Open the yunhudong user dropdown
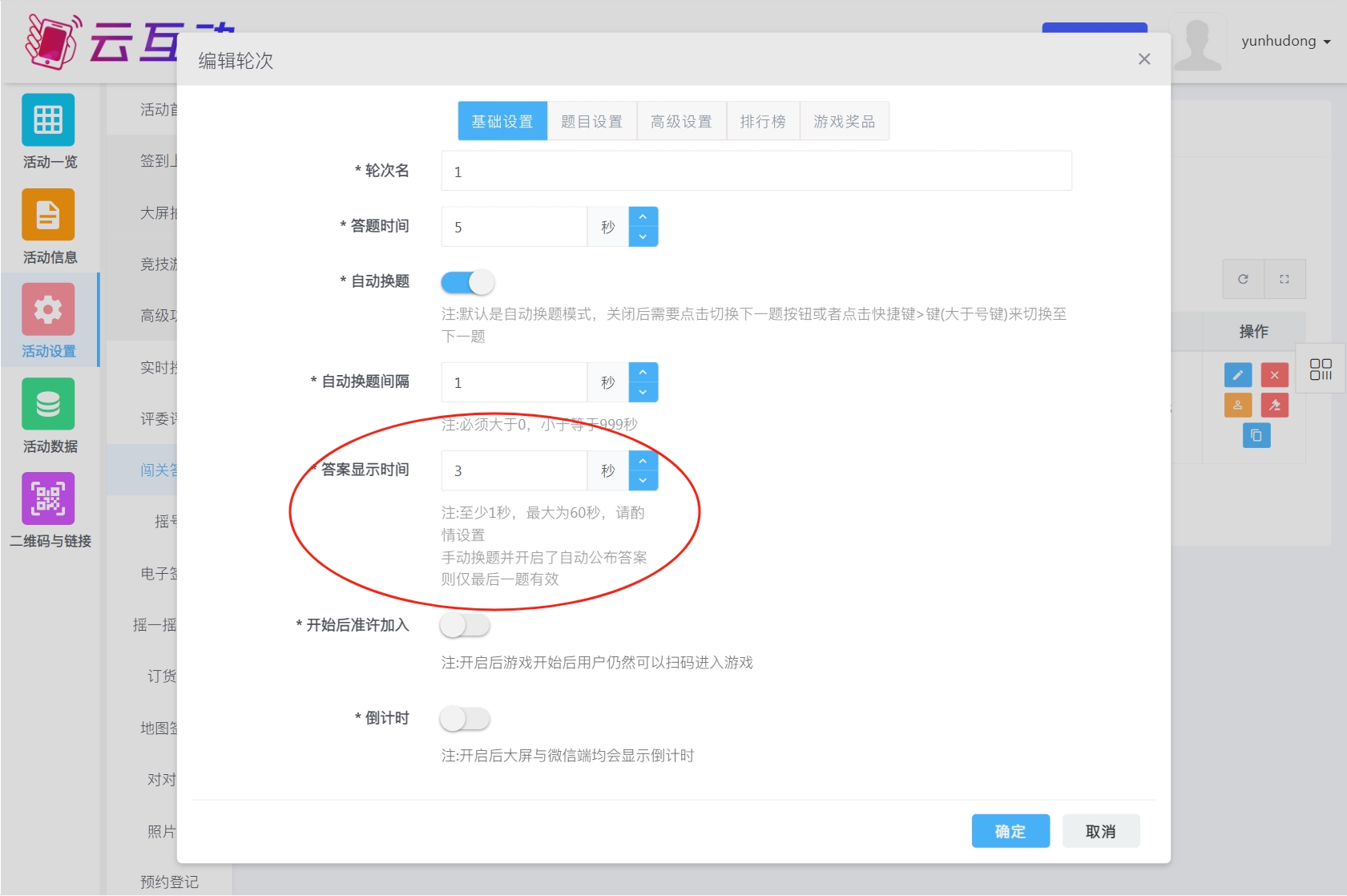The image size is (1347, 896). tap(1285, 41)
